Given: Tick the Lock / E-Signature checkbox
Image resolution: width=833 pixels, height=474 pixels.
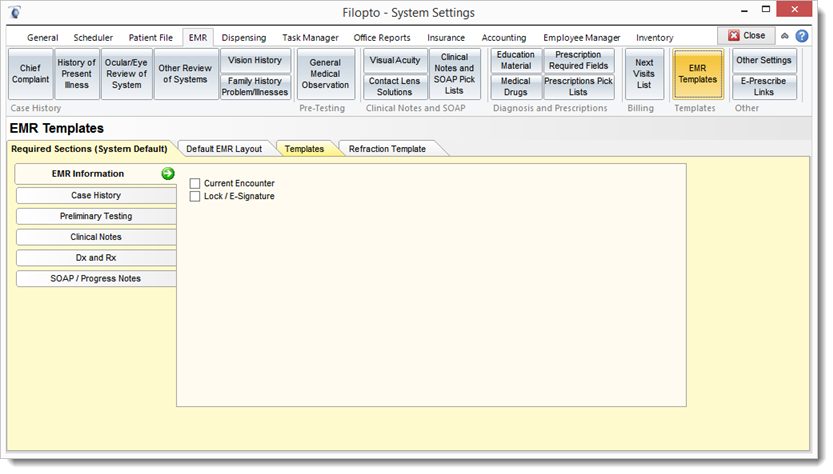Looking at the screenshot, I should click(x=195, y=196).
